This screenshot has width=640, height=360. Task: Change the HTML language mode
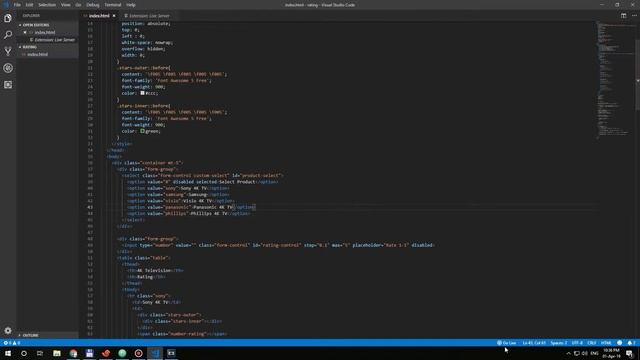click(x=606, y=343)
